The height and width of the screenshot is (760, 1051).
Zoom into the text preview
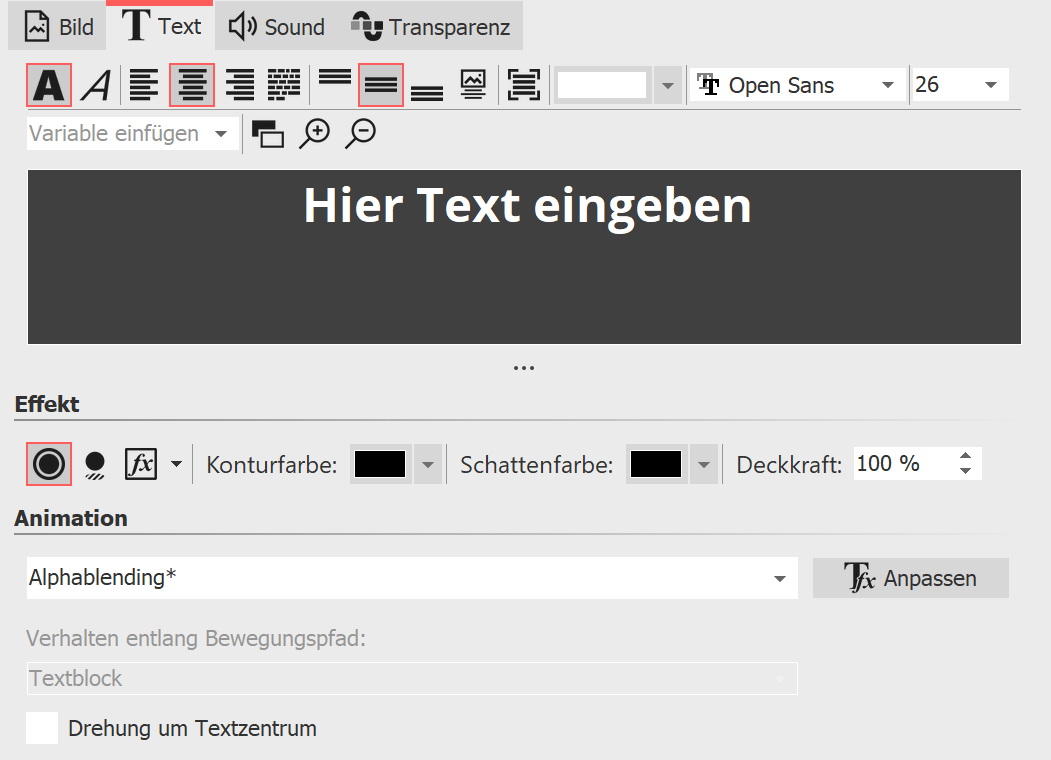point(315,132)
